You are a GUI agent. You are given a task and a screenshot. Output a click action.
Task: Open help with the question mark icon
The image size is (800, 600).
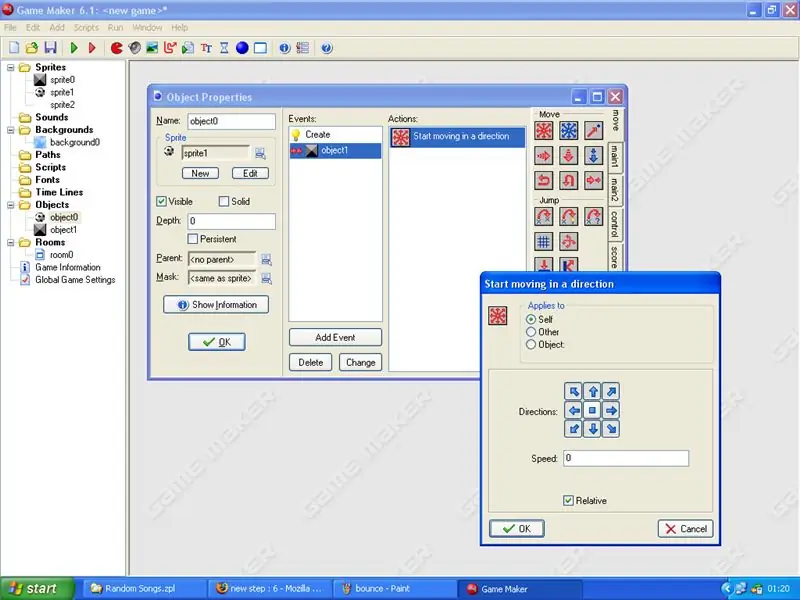point(327,48)
